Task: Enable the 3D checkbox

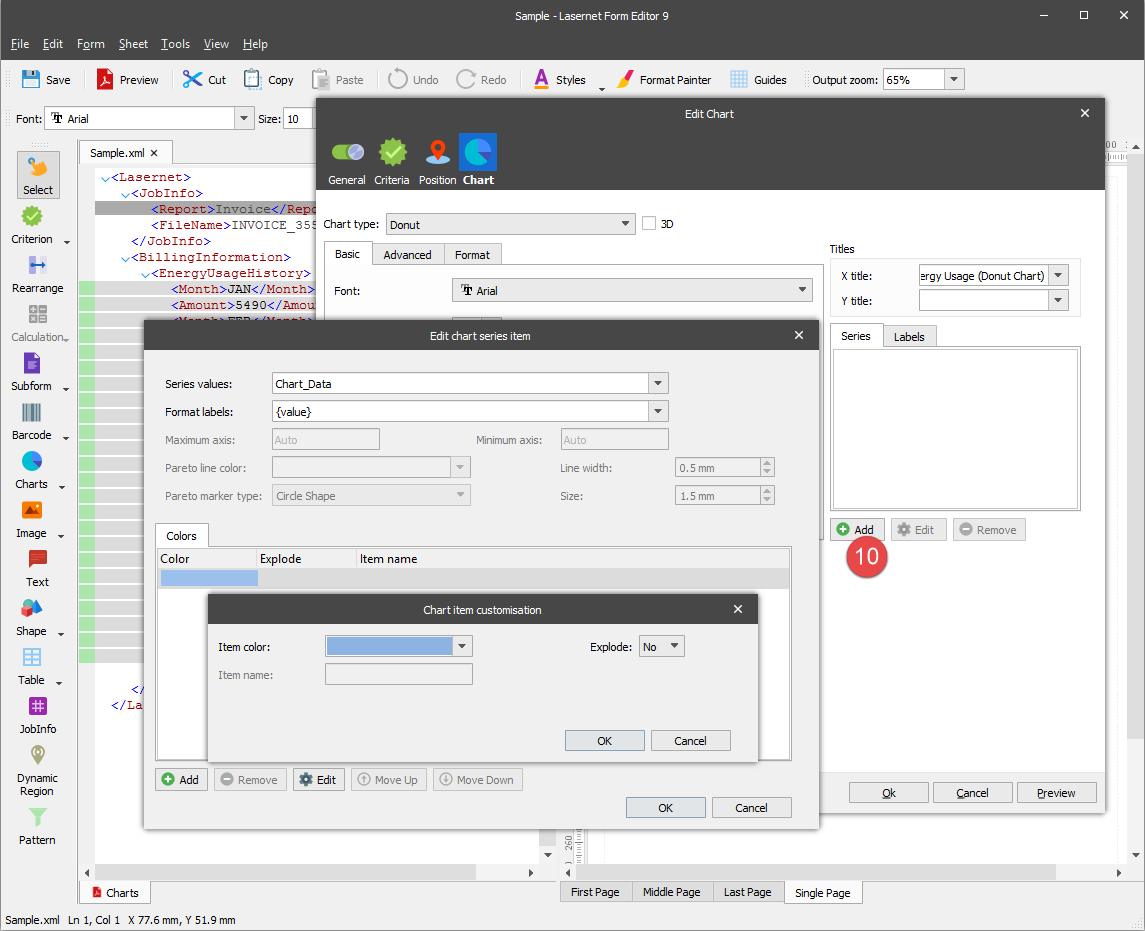Action: point(649,223)
